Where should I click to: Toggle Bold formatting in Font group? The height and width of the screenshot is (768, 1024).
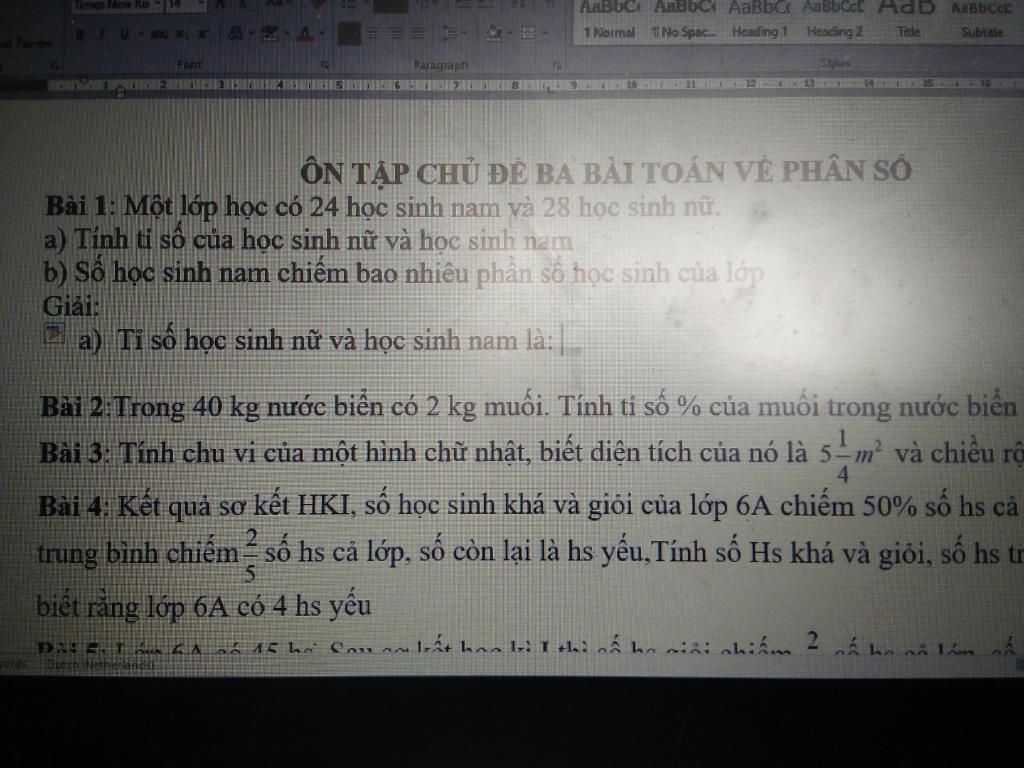[x=79, y=34]
